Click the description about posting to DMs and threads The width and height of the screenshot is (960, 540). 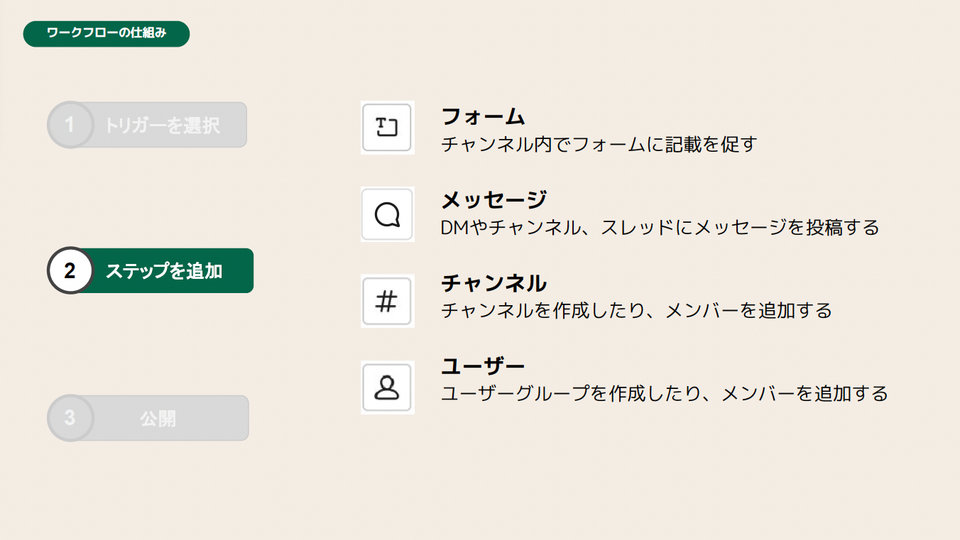click(x=660, y=228)
